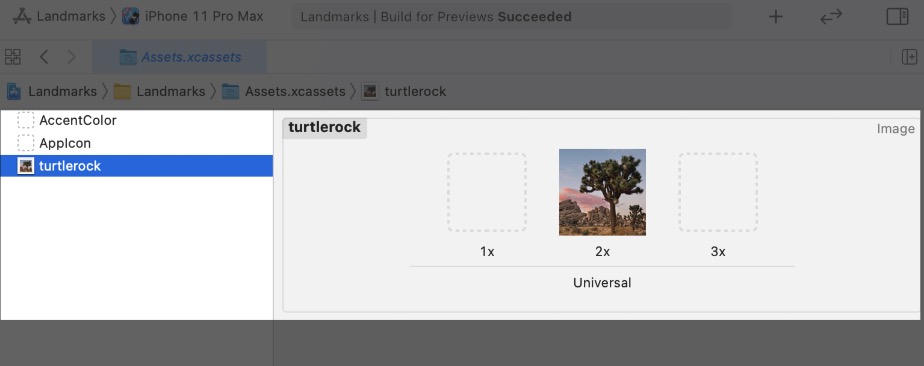Open the Landmarks folder breadcrumb
Image resolution: width=924 pixels, height=366 pixels.
click(x=160, y=91)
